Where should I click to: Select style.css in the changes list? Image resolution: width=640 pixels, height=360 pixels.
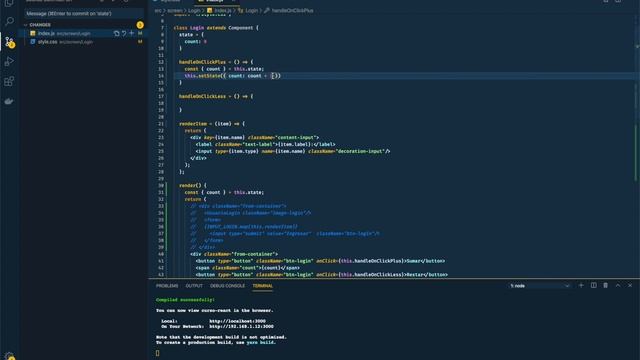tap(47, 42)
